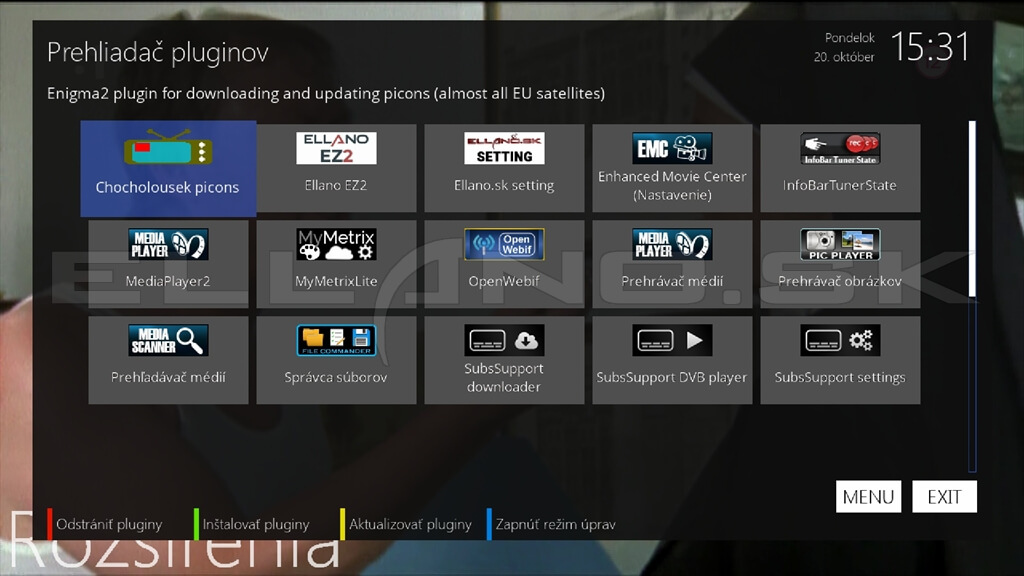Select the Chocholousek picons plugin
Viewport: 1024px width, 576px height.
pyautogui.click(x=168, y=168)
